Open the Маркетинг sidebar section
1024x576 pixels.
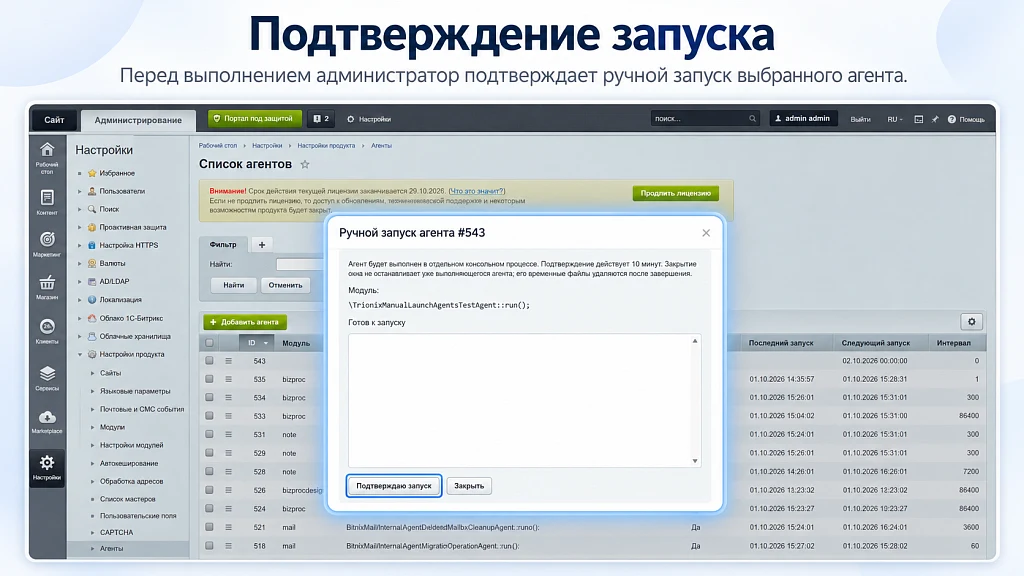point(47,244)
